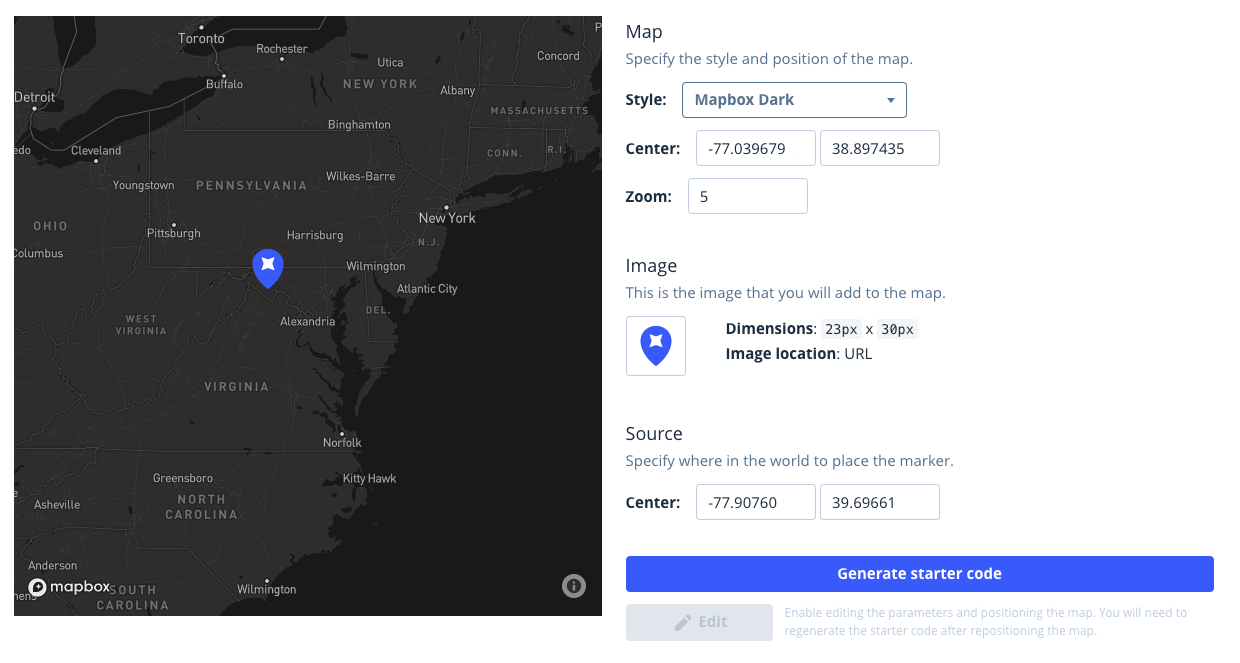This screenshot has width=1240, height=663.
Task: Open the map attribution info icon
Action: coord(574,586)
